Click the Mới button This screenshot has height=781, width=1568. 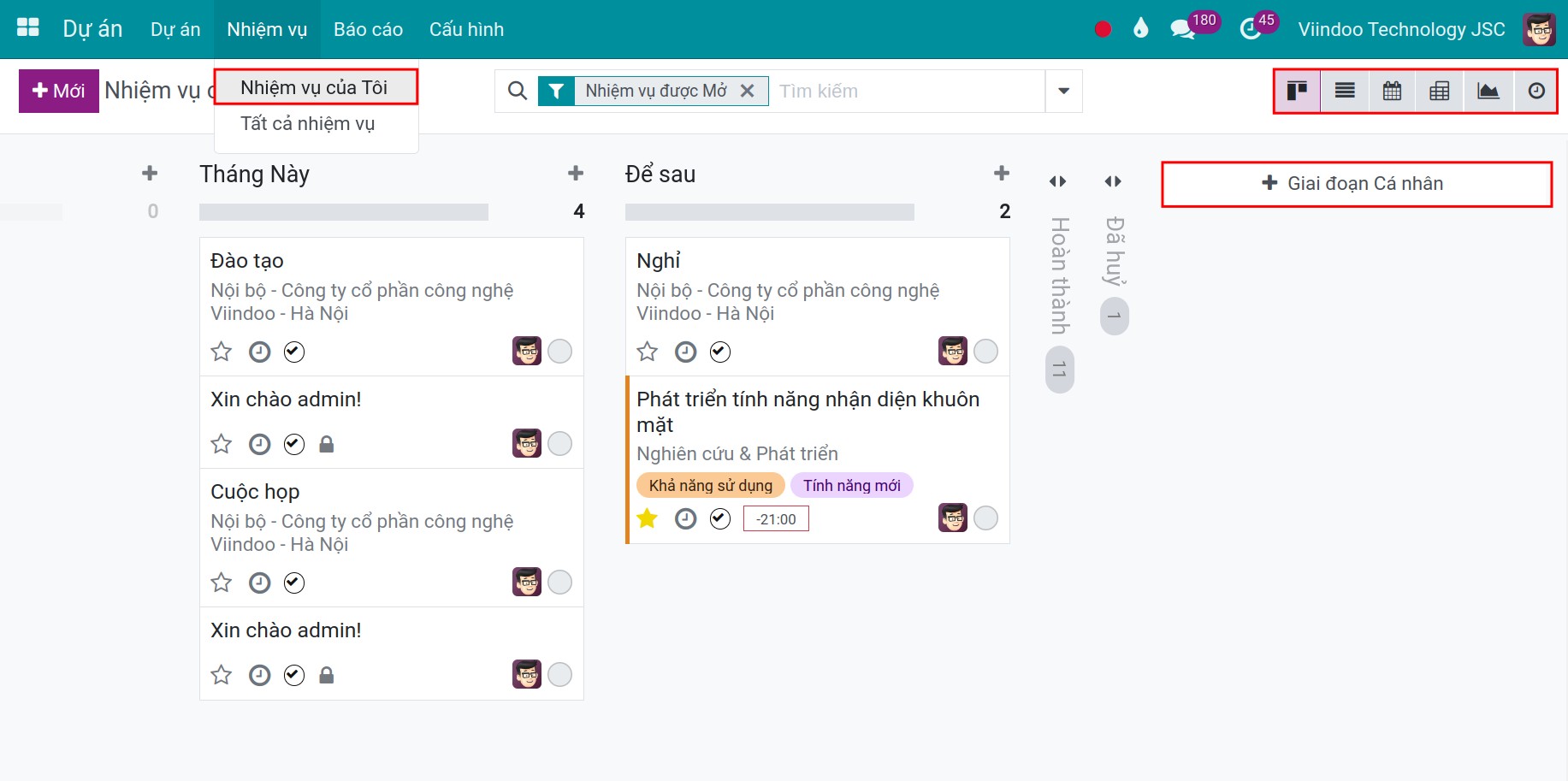tap(58, 90)
